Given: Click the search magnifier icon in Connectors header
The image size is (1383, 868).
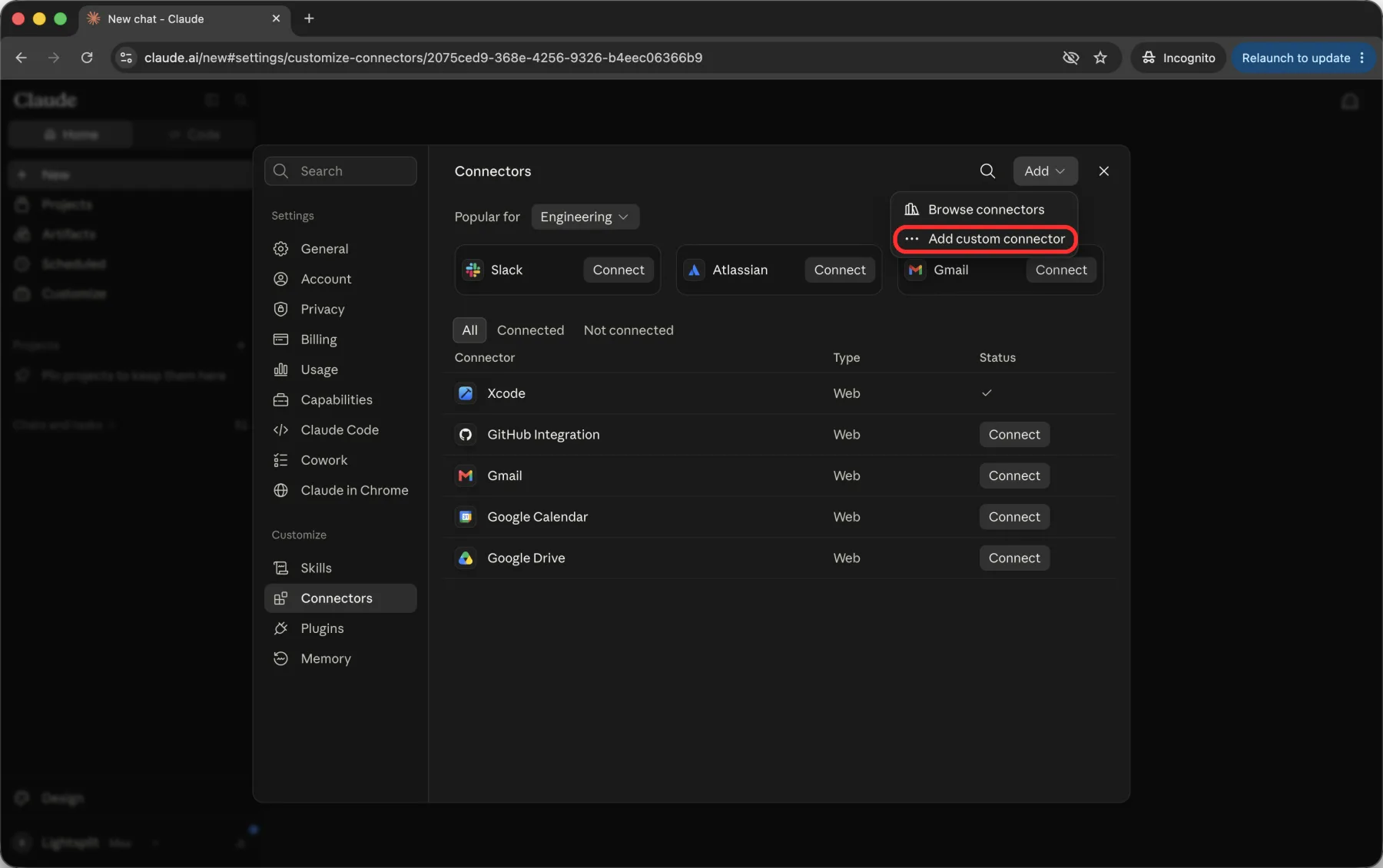Looking at the screenshot, I should (987, 171).
